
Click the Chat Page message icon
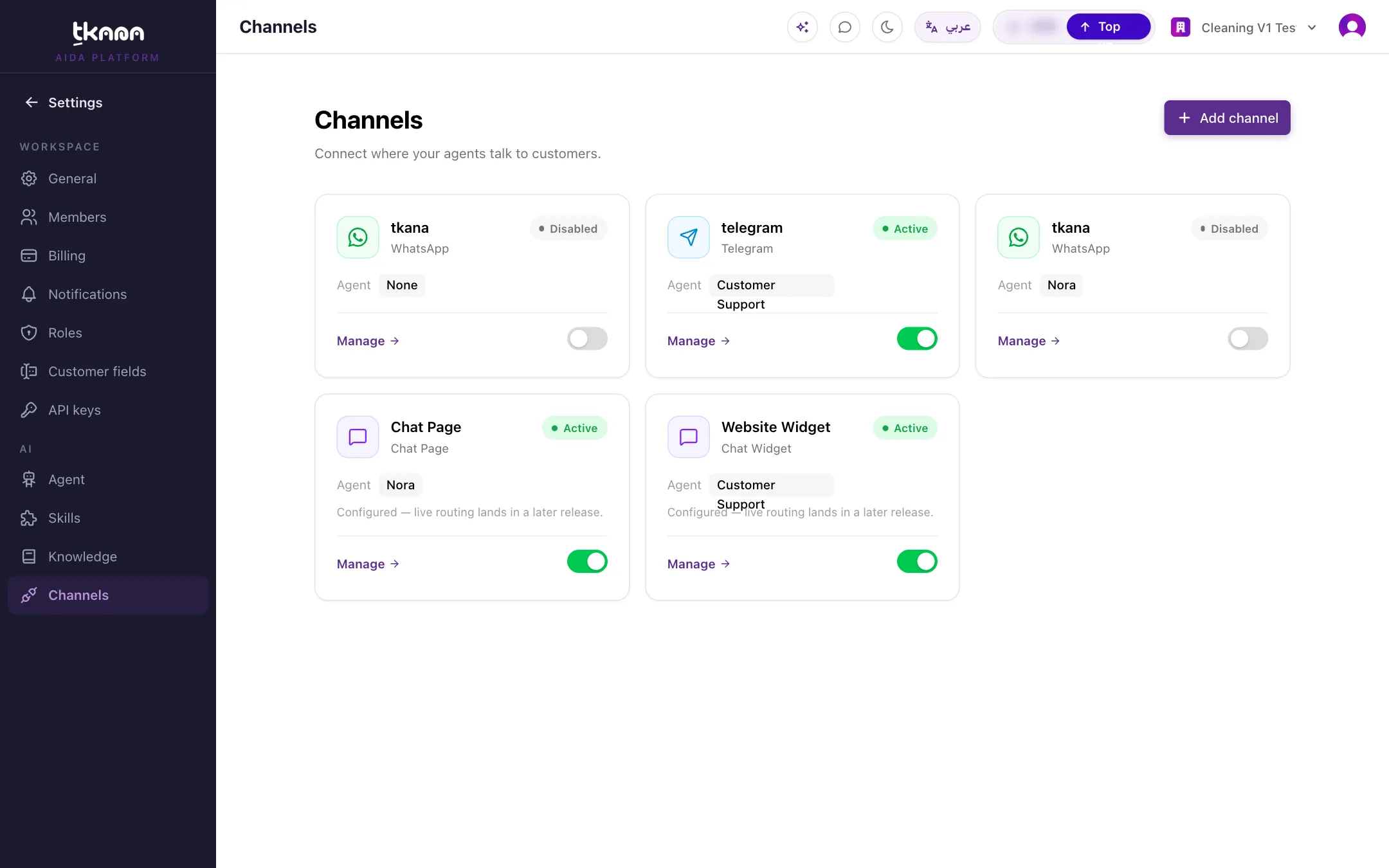(358, 437)
